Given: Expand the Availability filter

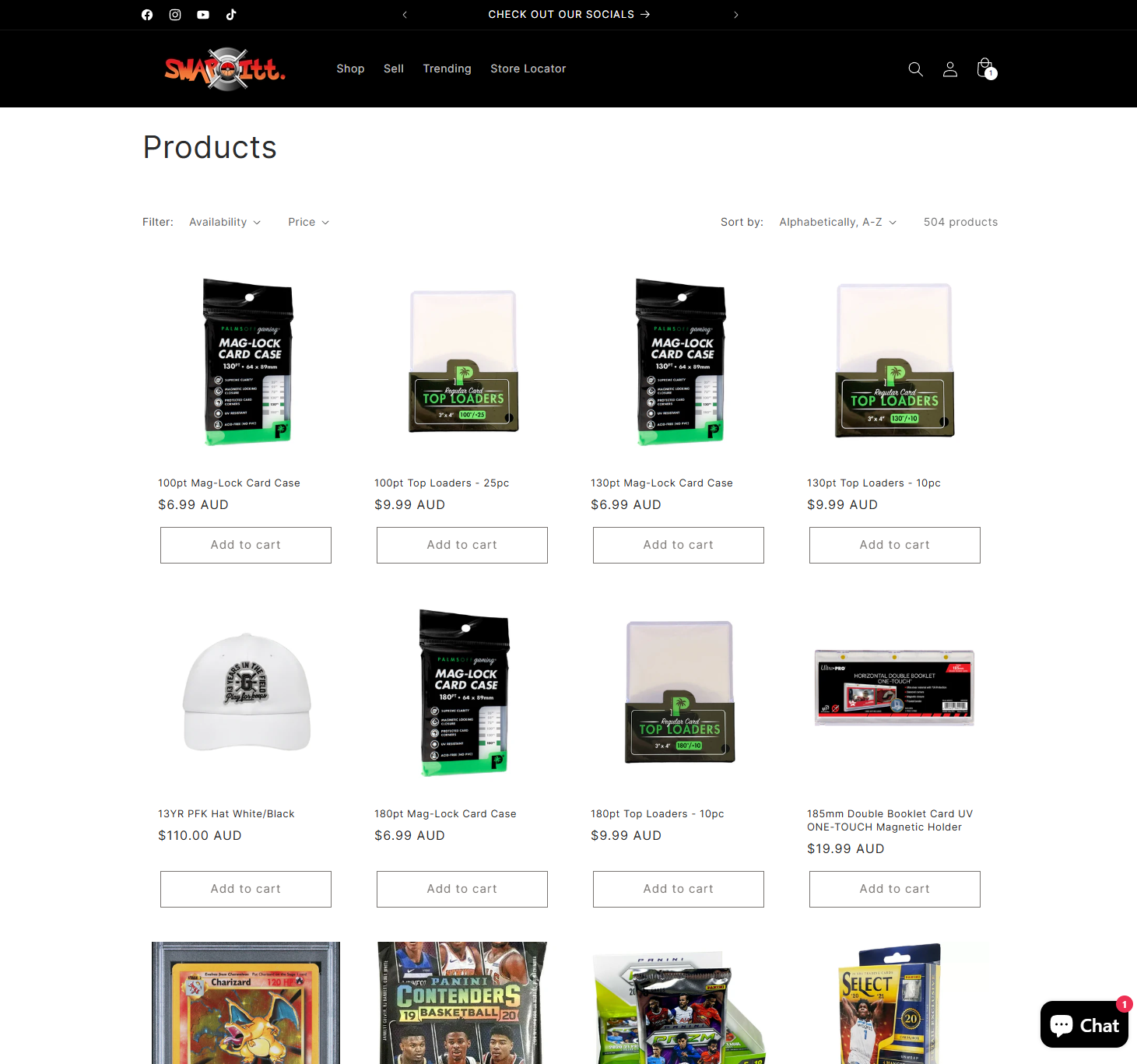Looking at the screenshot, I should (225, 222).
